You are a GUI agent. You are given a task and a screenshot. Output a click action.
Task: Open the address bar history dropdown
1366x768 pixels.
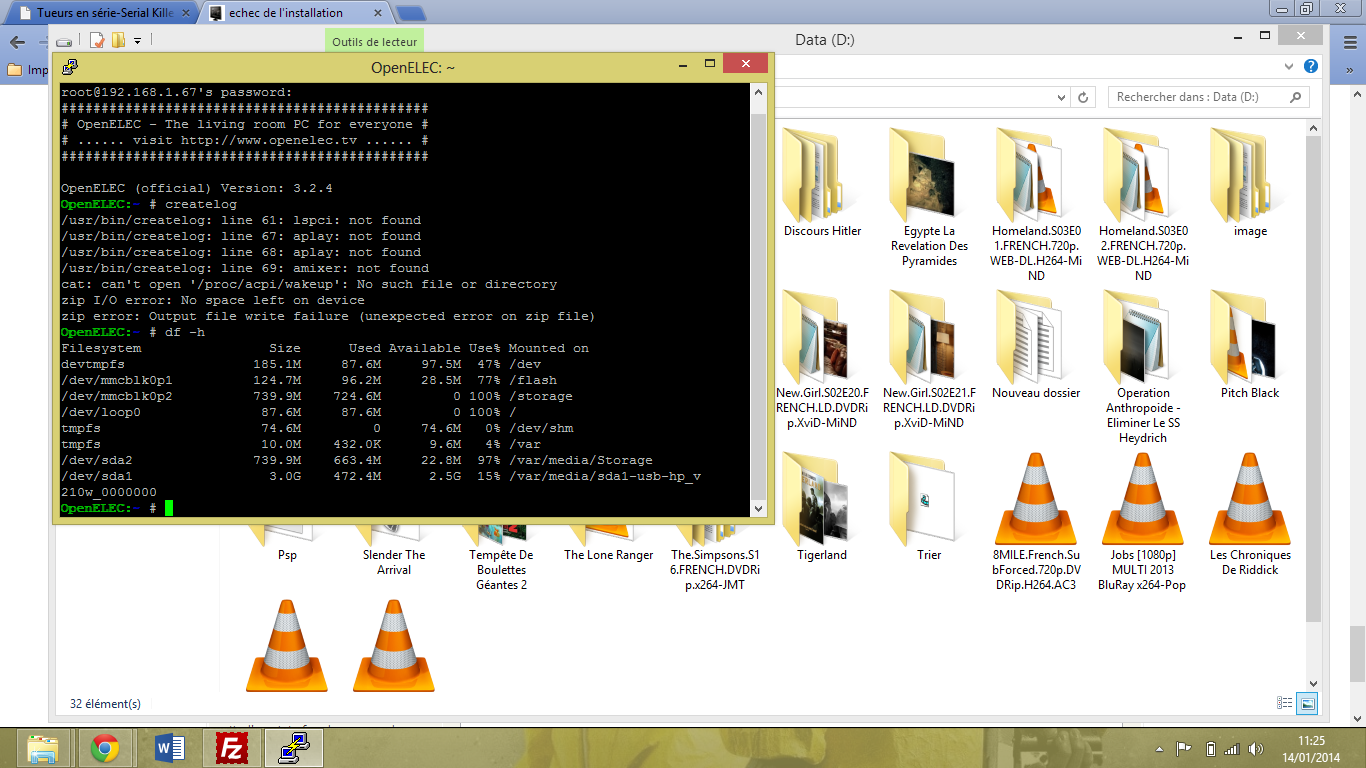point(1061,98)
